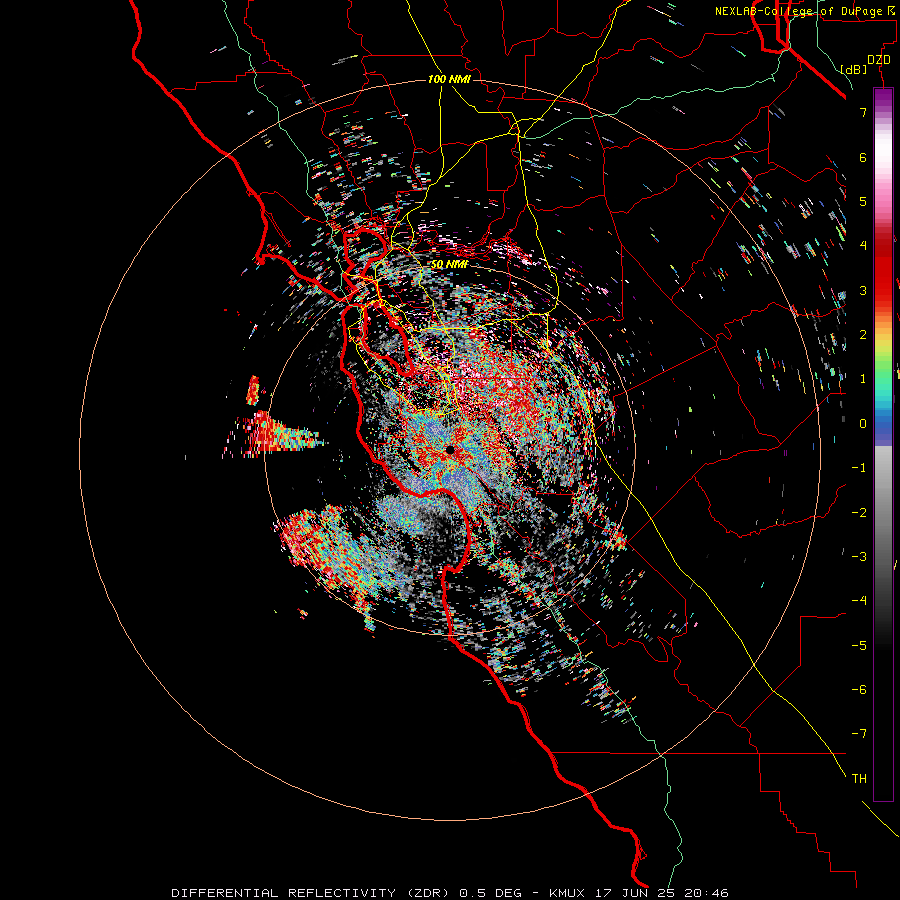Click the -2 dB tick label on the color scale
Image resolution: width=900 pixels, height=900 pixels.
[x=859, y=513]
